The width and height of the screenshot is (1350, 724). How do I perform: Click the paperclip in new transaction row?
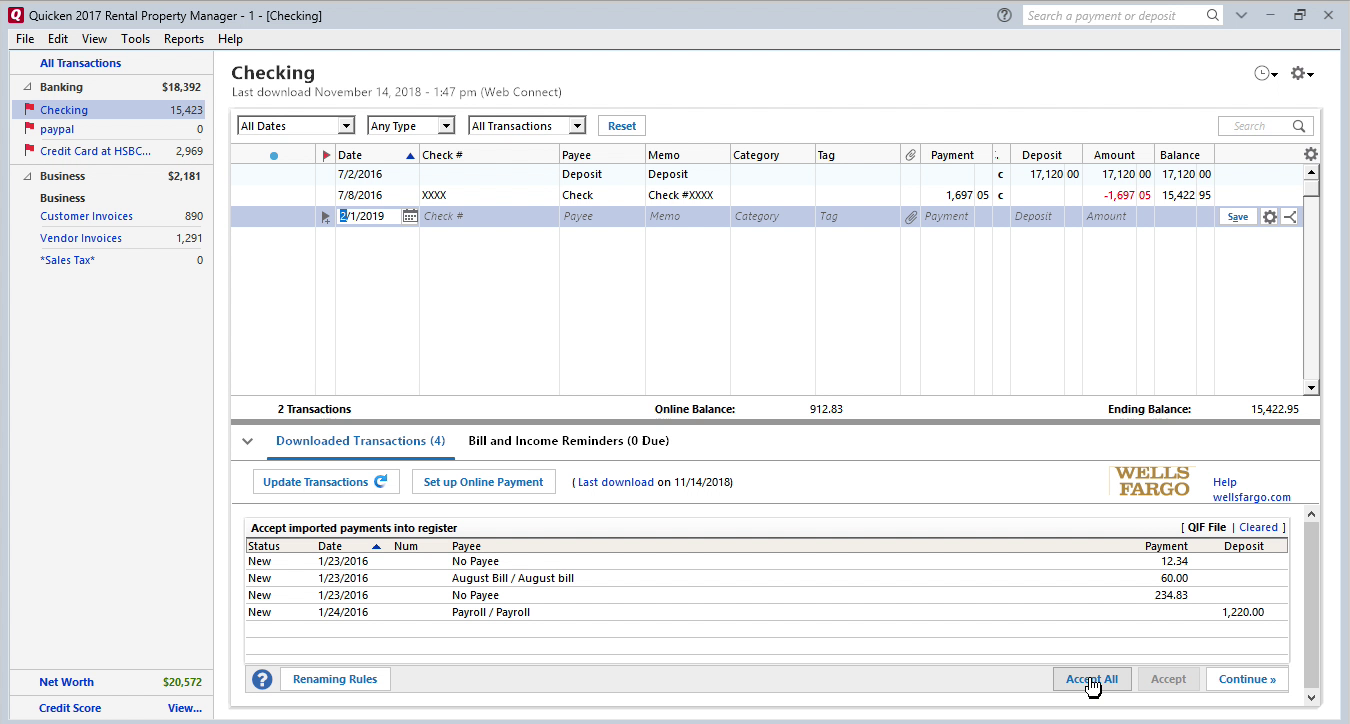[x=910, y=216]
